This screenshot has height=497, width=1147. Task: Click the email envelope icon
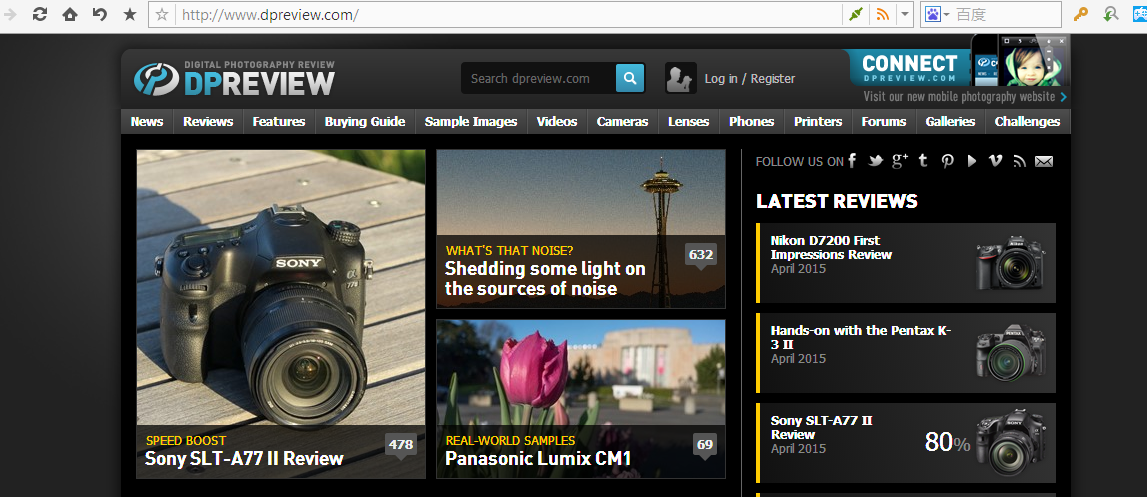1044,161
